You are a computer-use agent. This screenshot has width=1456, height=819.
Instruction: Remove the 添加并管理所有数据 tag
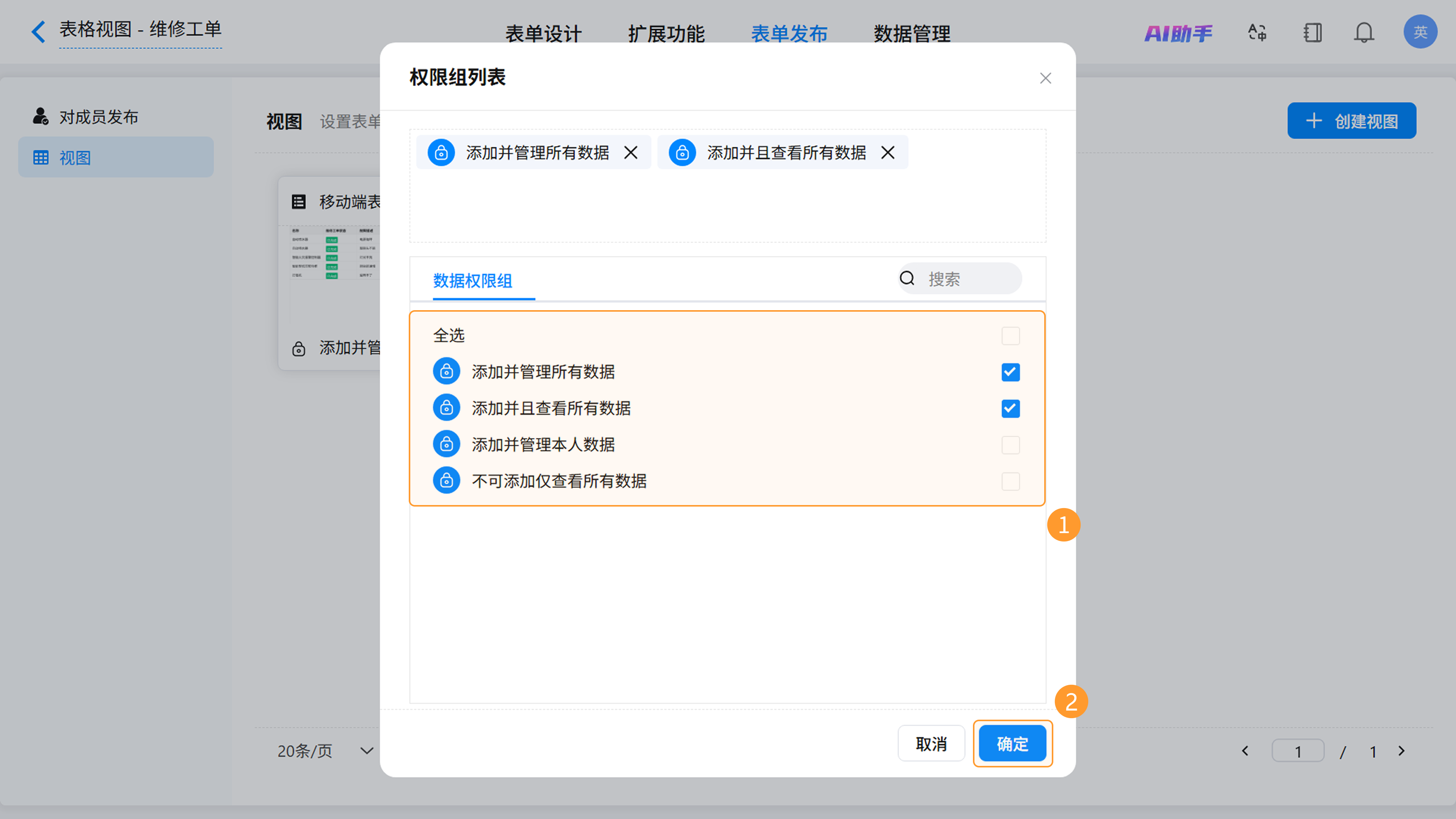[x=631, y=152]
